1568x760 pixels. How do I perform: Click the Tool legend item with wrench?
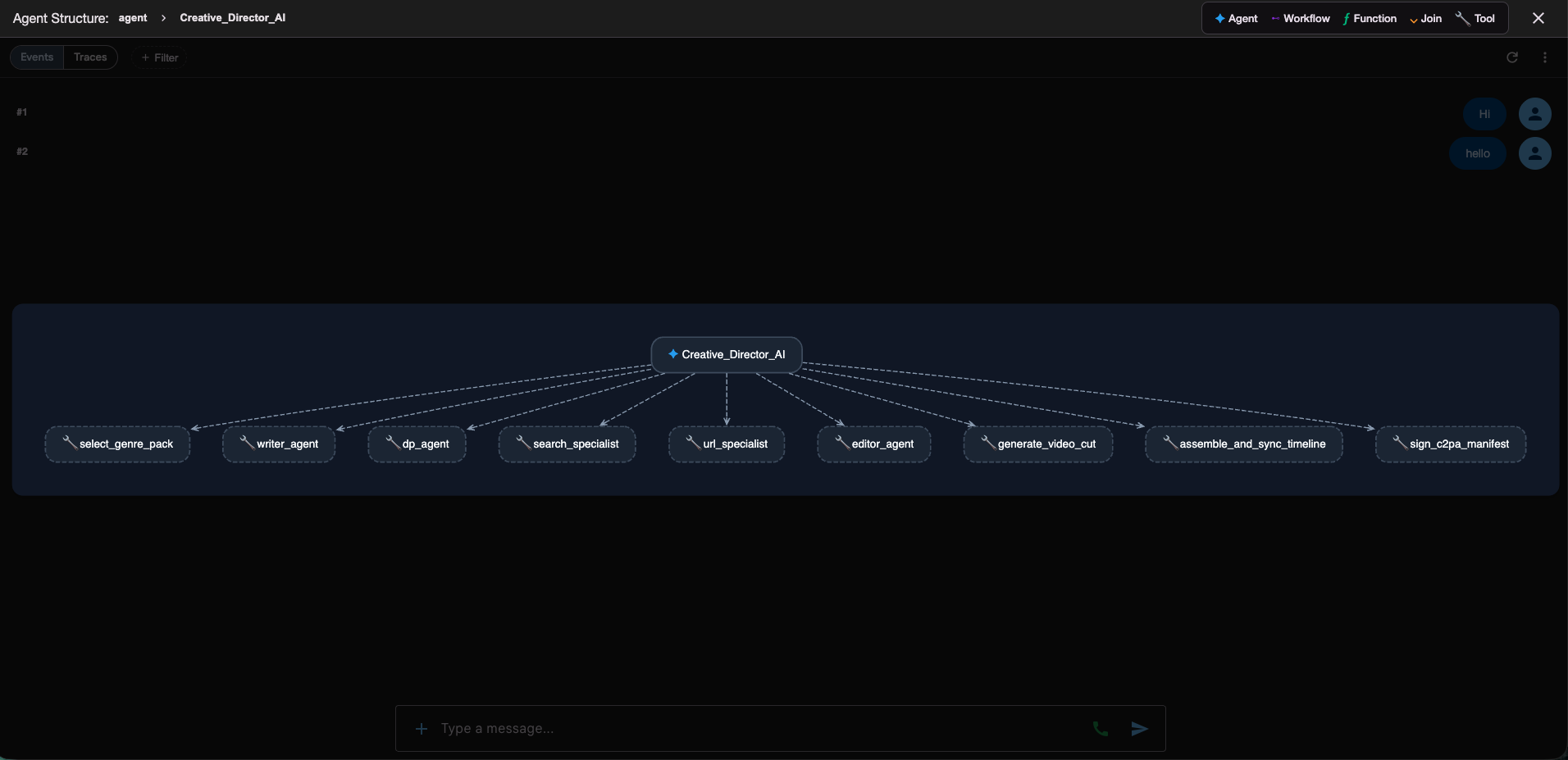(1475, 18)
